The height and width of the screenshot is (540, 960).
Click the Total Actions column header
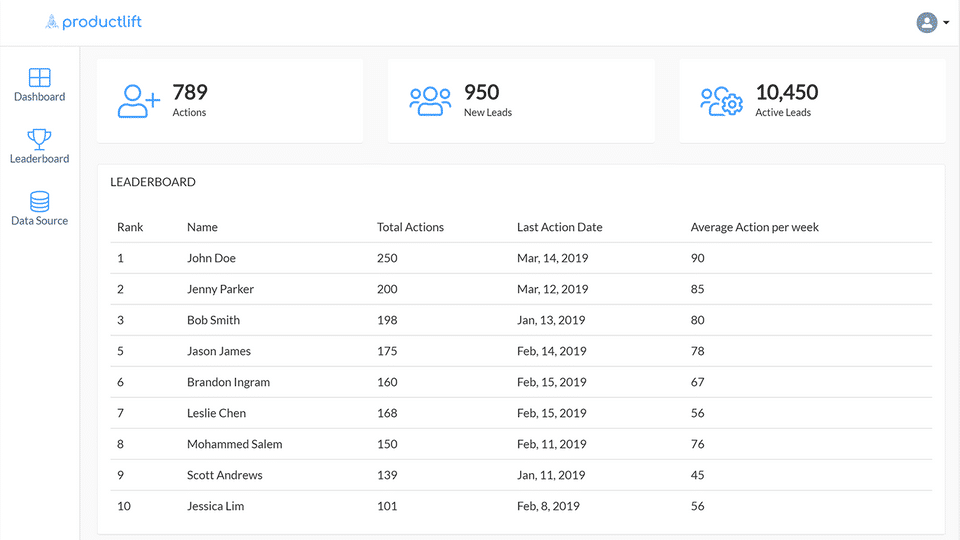[x=410, y=227]
